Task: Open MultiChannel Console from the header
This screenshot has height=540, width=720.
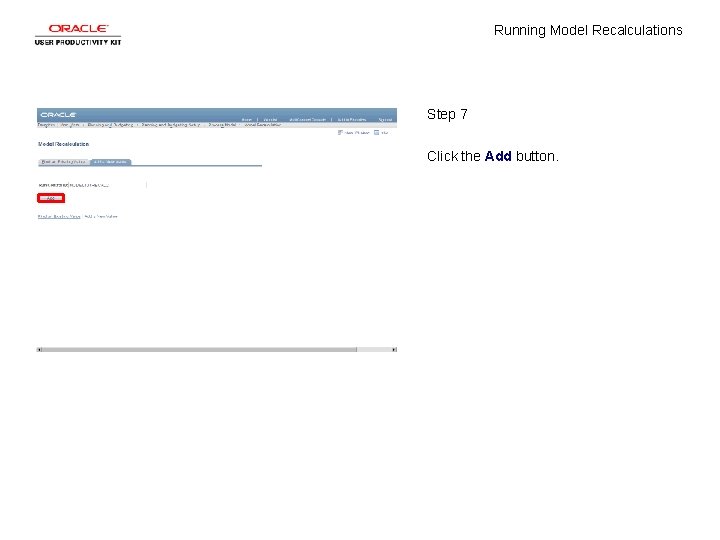Action: [307, 119]
